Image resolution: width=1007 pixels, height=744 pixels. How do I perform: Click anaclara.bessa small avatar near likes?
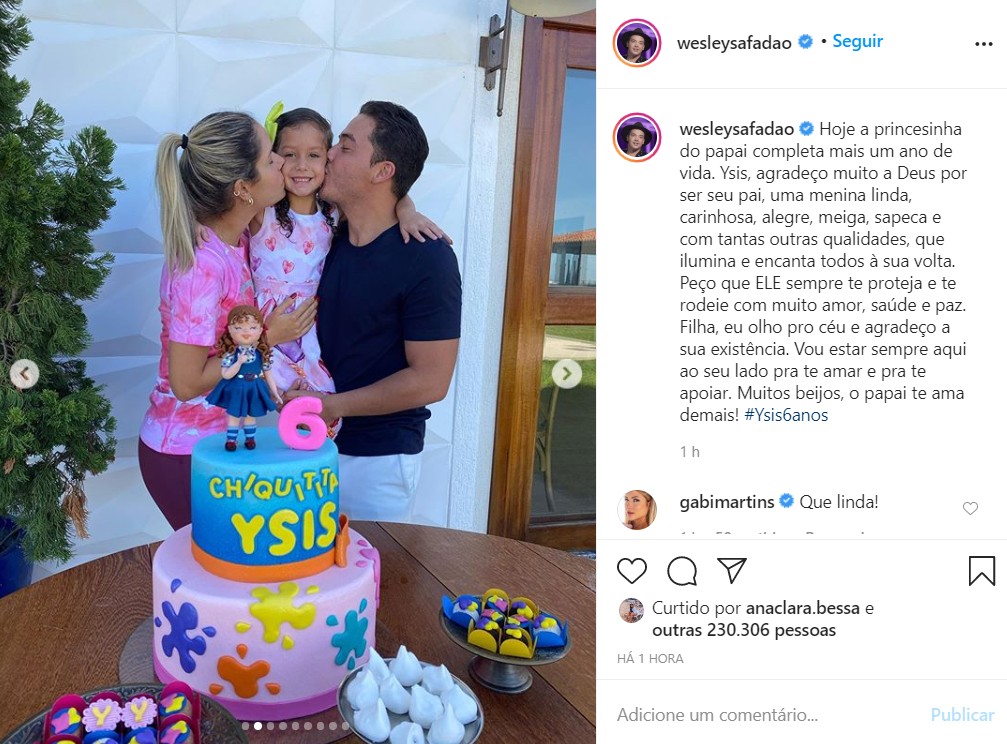coord(631,610)
